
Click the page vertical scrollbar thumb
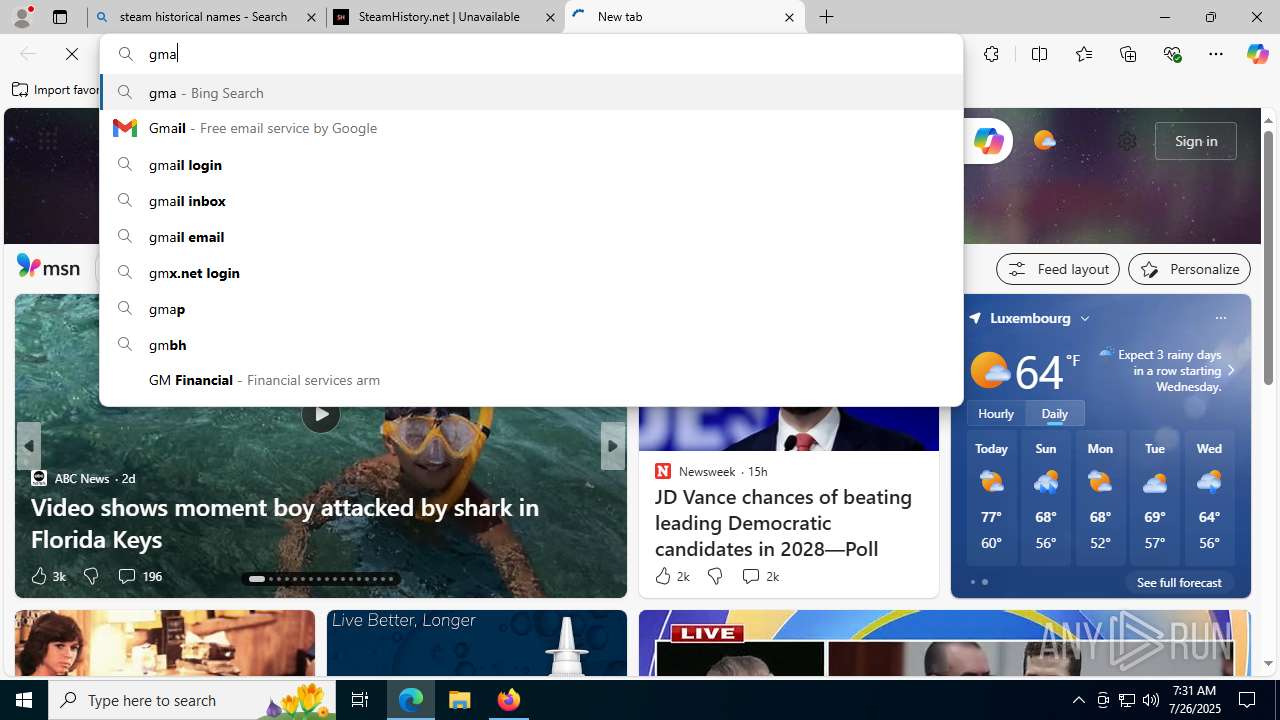coord(1268,258)
